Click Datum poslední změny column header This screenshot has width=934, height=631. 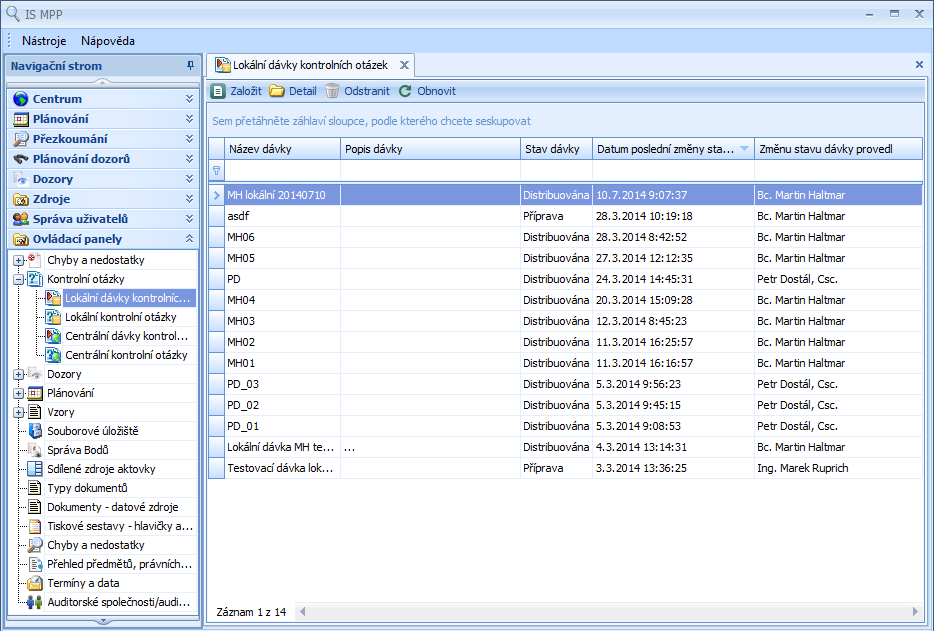[673, 149]
